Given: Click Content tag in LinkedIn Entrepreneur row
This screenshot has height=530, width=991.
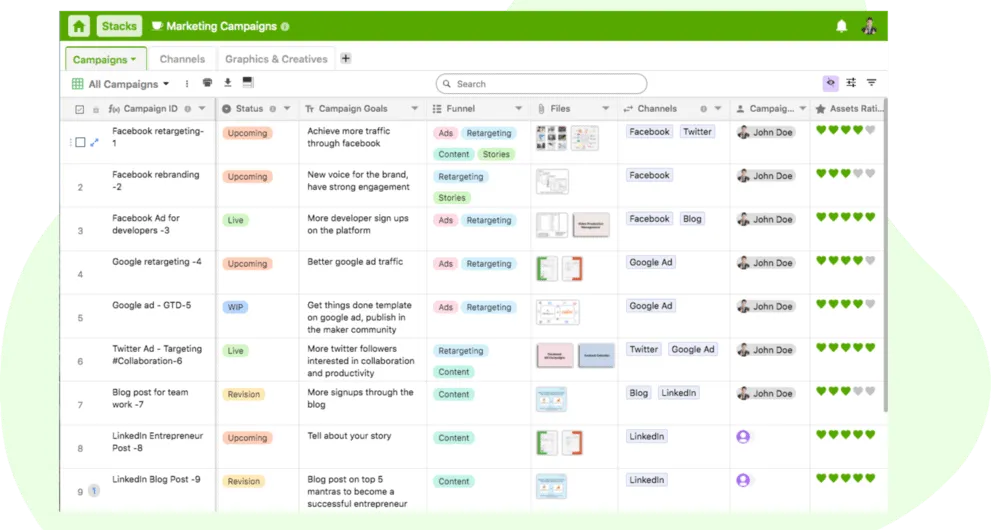Looking at the screenshot, I should (453, 438).
